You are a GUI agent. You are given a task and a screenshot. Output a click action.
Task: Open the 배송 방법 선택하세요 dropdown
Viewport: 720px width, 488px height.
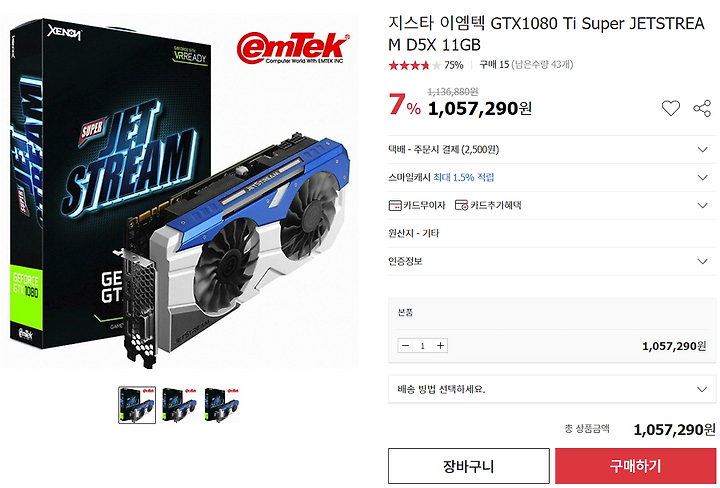tap(552, 389)
